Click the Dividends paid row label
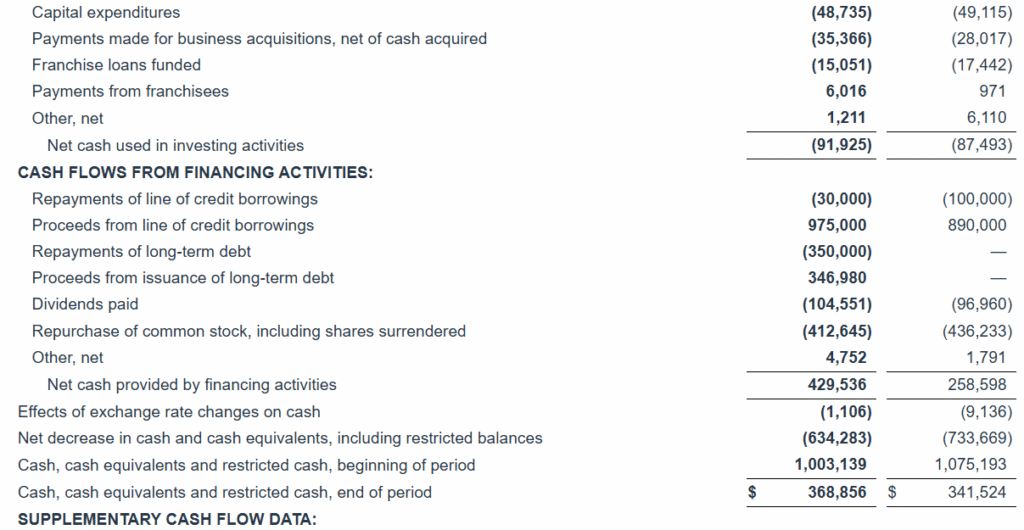The image size is (1024, 530). (85, 304)
